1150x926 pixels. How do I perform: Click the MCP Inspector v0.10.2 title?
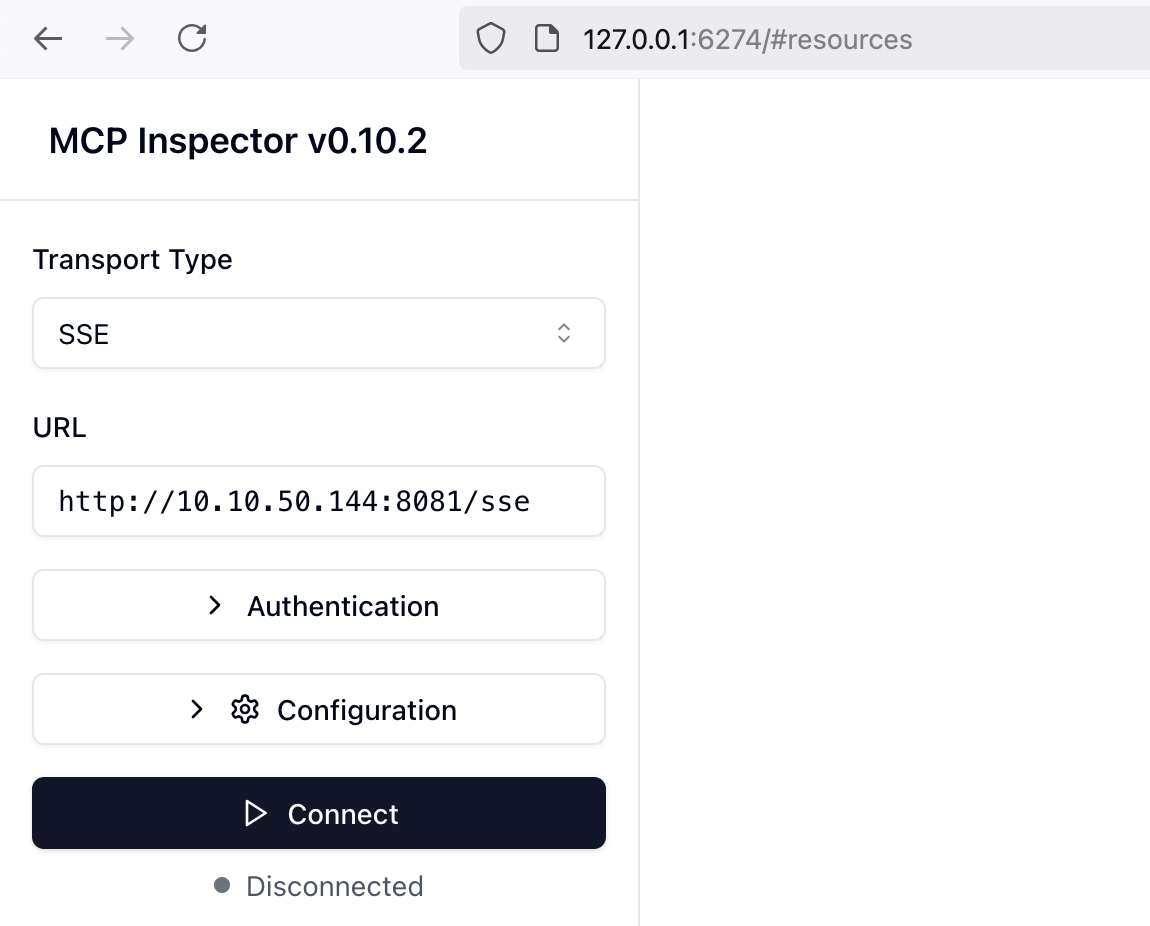coord(238,141)
